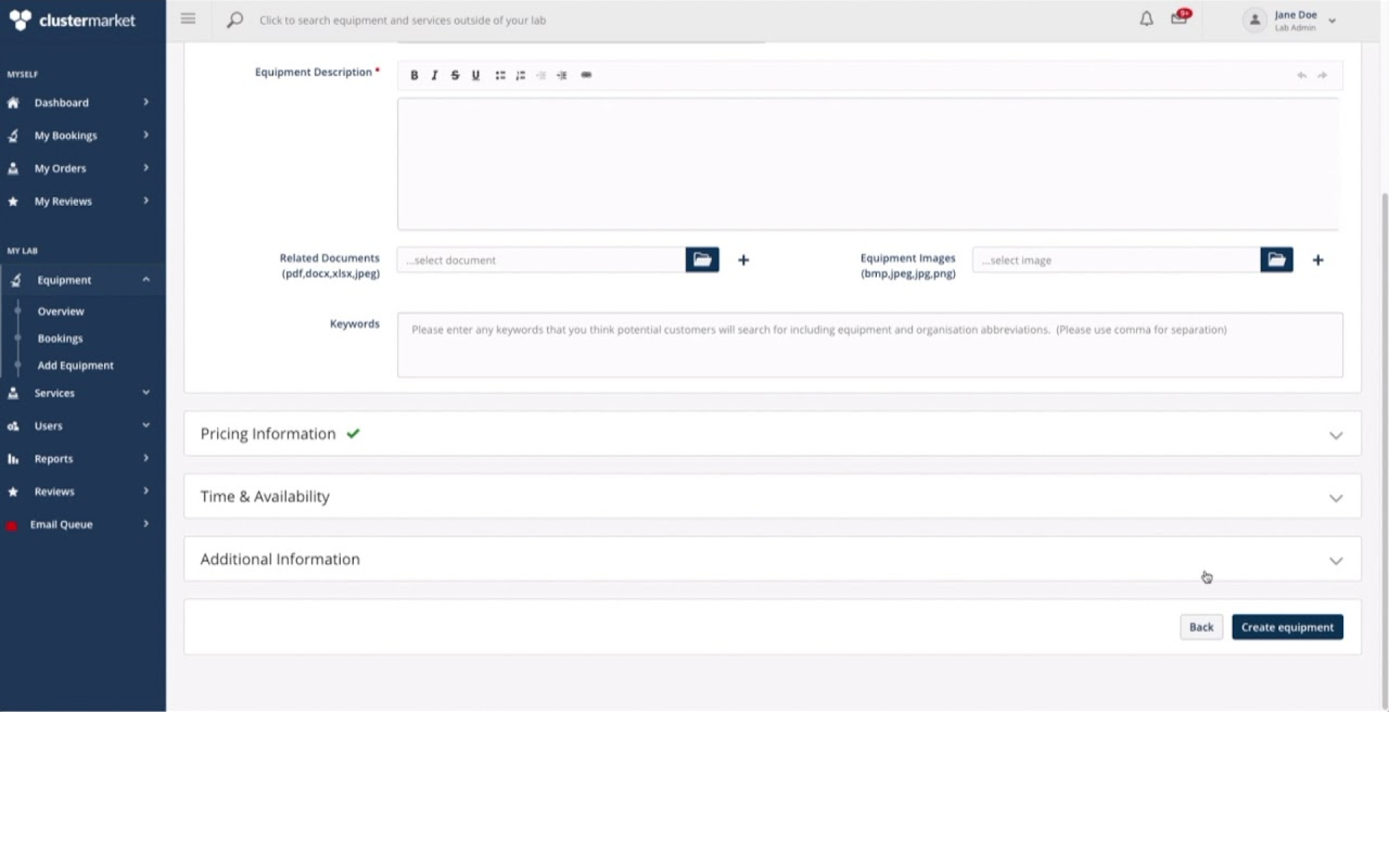The height and width of the screenshot is (868, 1389).
Task: Undo last change in the description editor
Action: point(1302,75)
